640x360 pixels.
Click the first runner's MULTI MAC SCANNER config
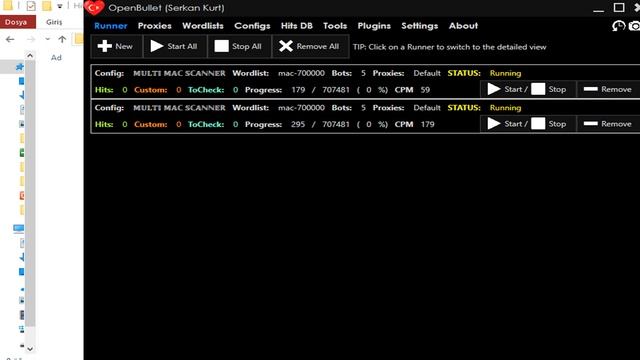tap(179, 73)
